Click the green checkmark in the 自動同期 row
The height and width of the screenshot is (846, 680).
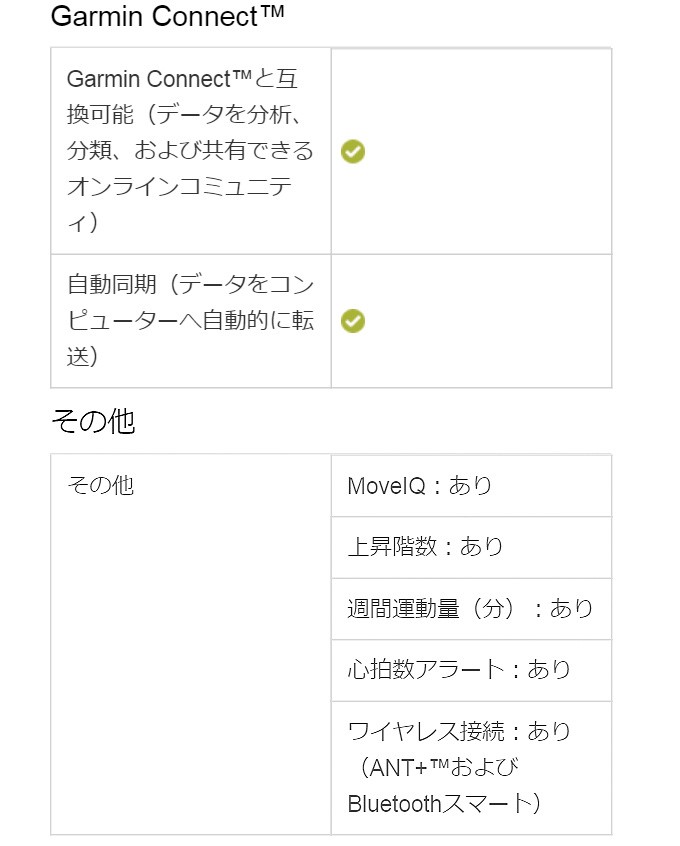pyautogui.click(x=352, y=321)
